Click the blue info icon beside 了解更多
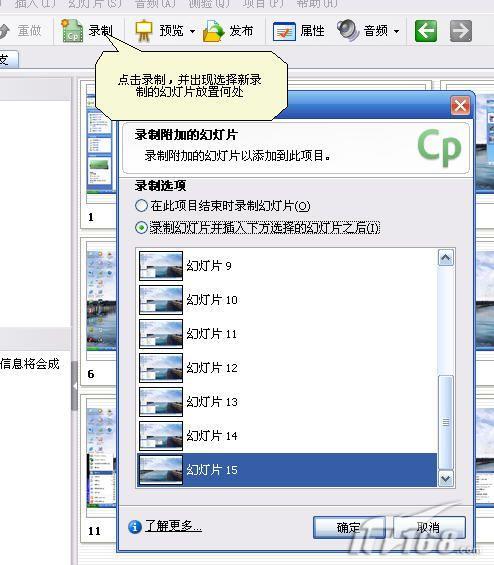This screenshot has height=565, width=494. (x=135, y=527)
